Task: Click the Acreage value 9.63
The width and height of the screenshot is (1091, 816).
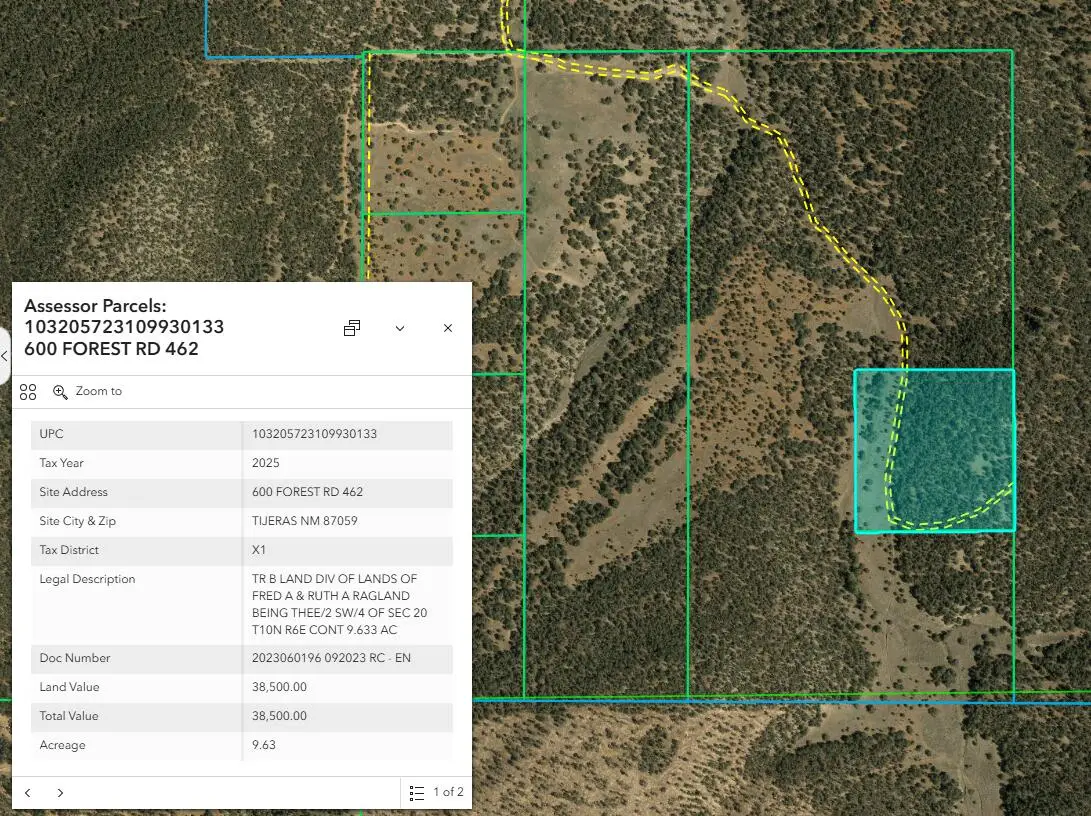Action: pos(264,745)
